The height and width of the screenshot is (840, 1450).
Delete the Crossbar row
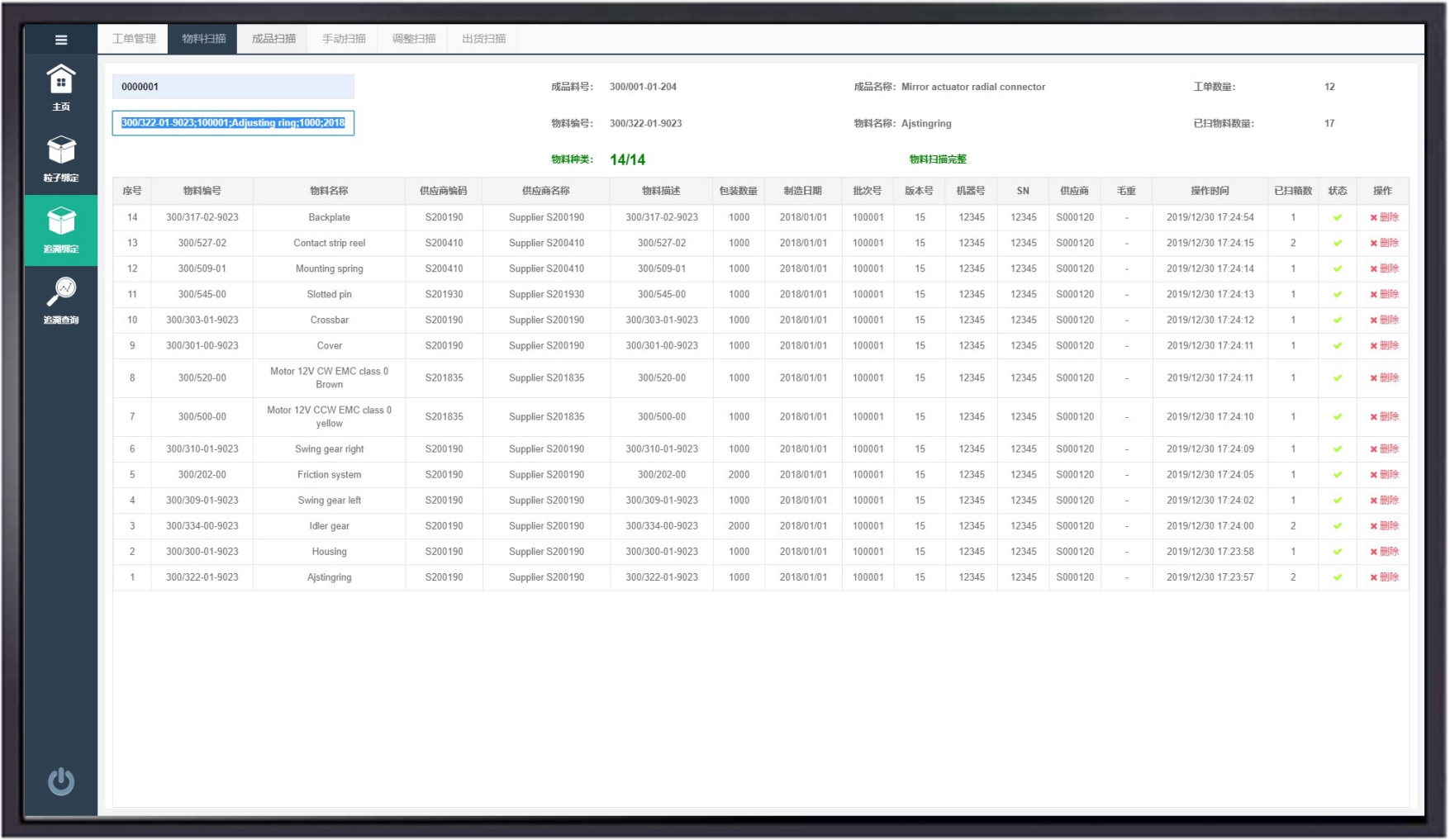pos(1385,320)
